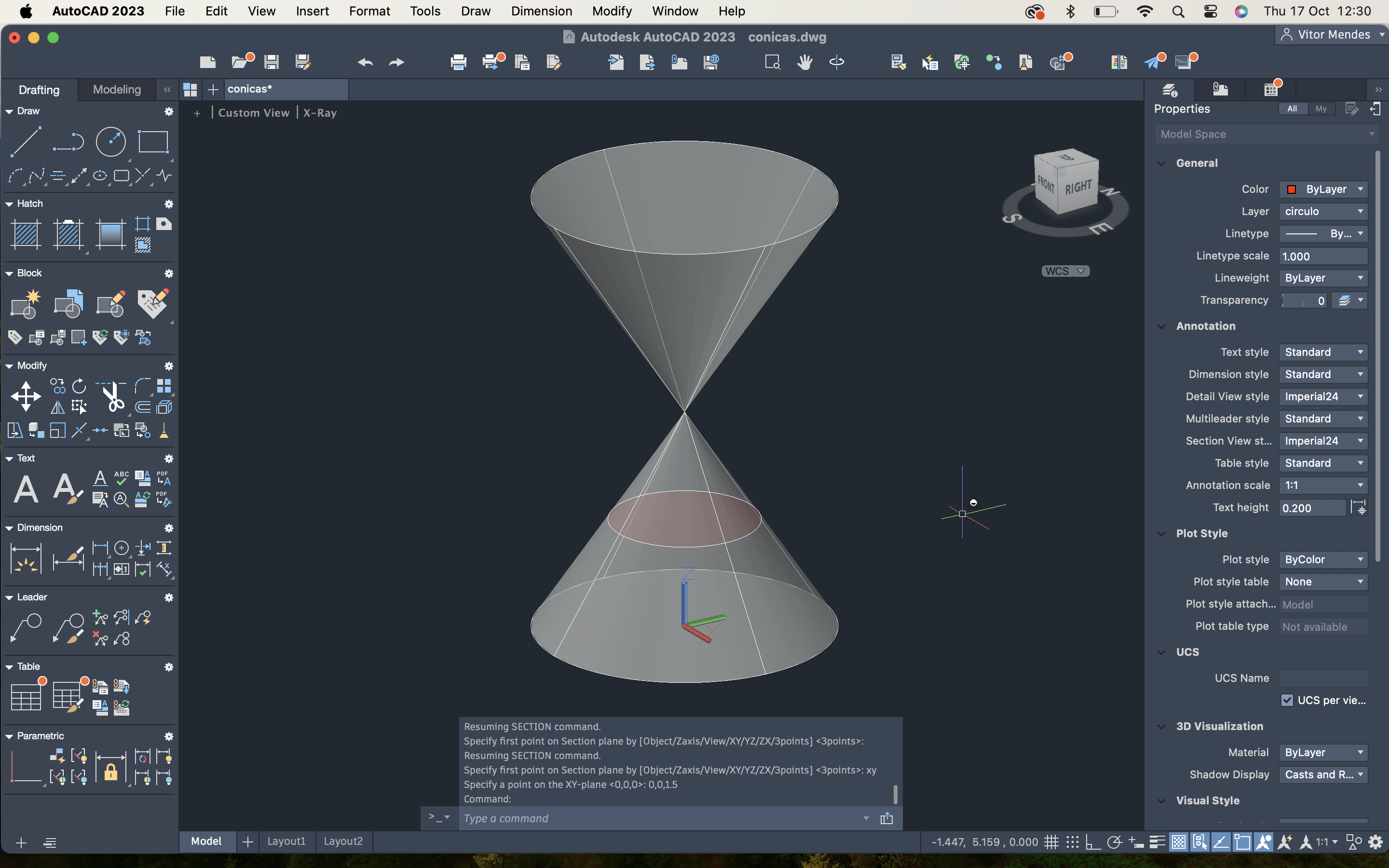Open new drawing tab with plus button
The width and height of the screenshot is (1389, 868).
tap(213, 90)
